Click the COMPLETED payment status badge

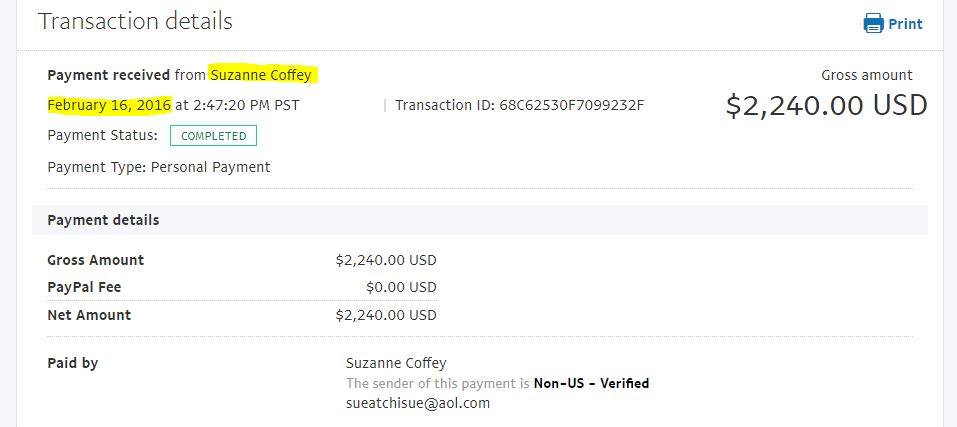point(214,136)
